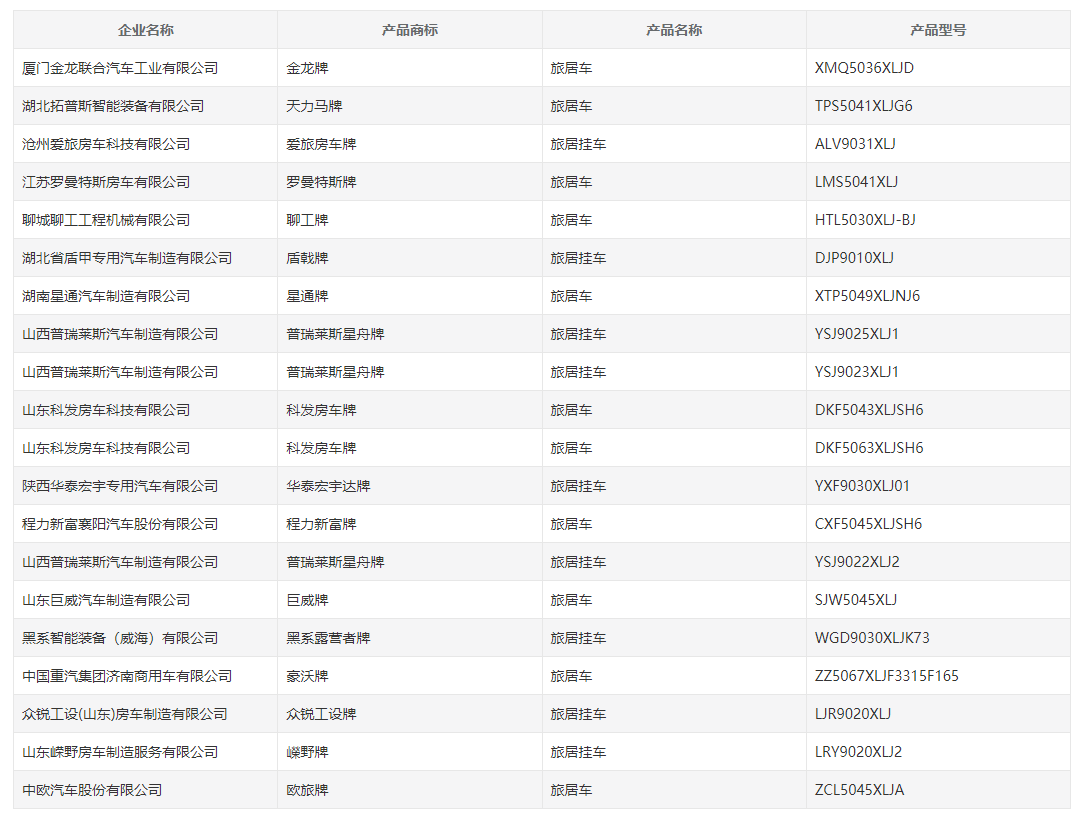Select the 星通牌 cell
This screenshot has height=817, width=1078.
point(410,296)
